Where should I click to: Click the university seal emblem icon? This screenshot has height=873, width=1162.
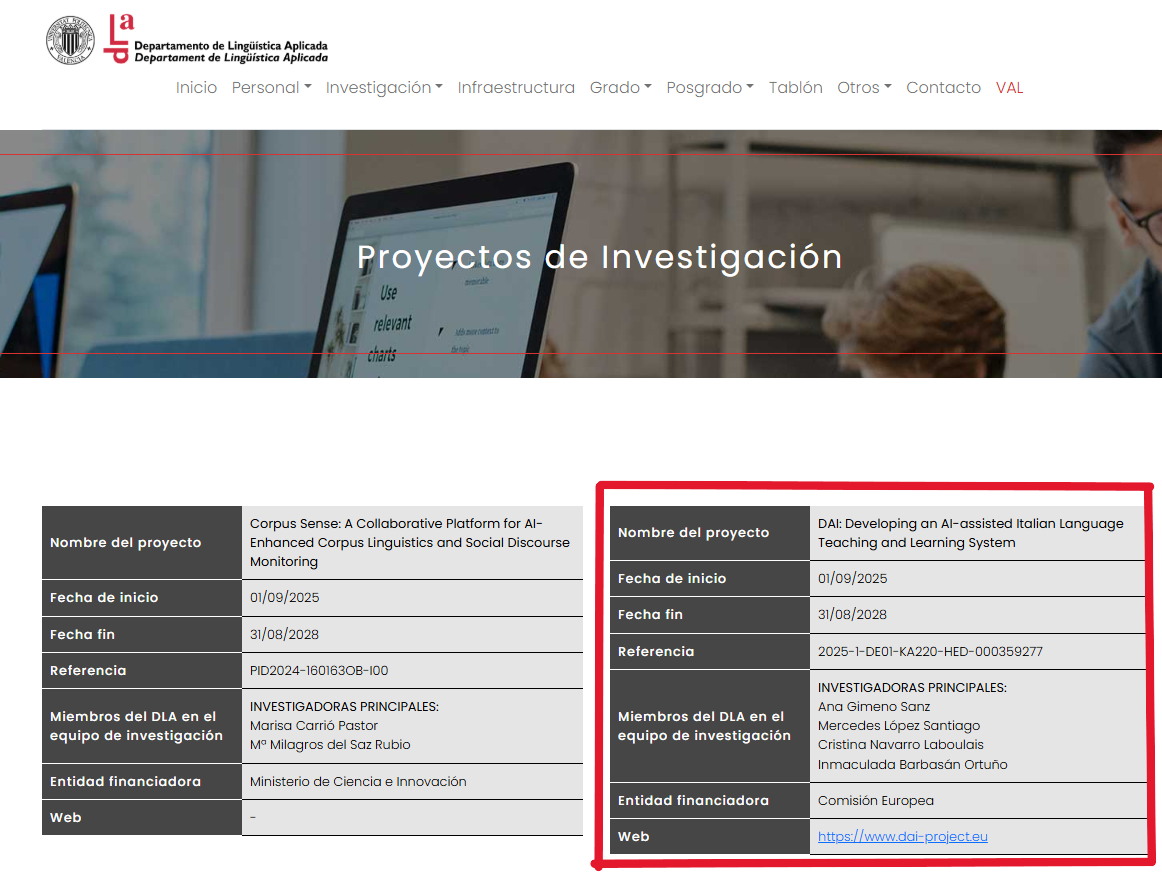pos(70,41)
